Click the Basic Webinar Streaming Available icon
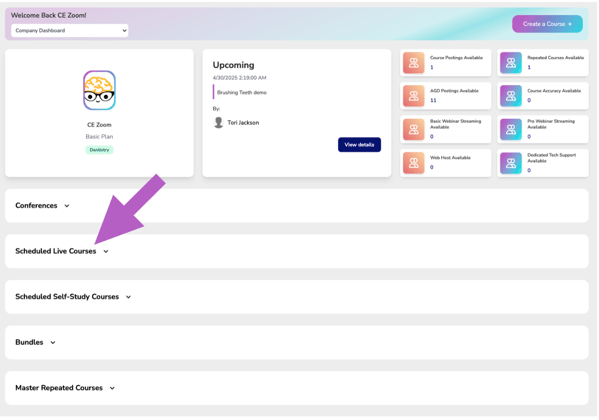Viewport: 599px width, 420px height. click(x=413, y=129)
